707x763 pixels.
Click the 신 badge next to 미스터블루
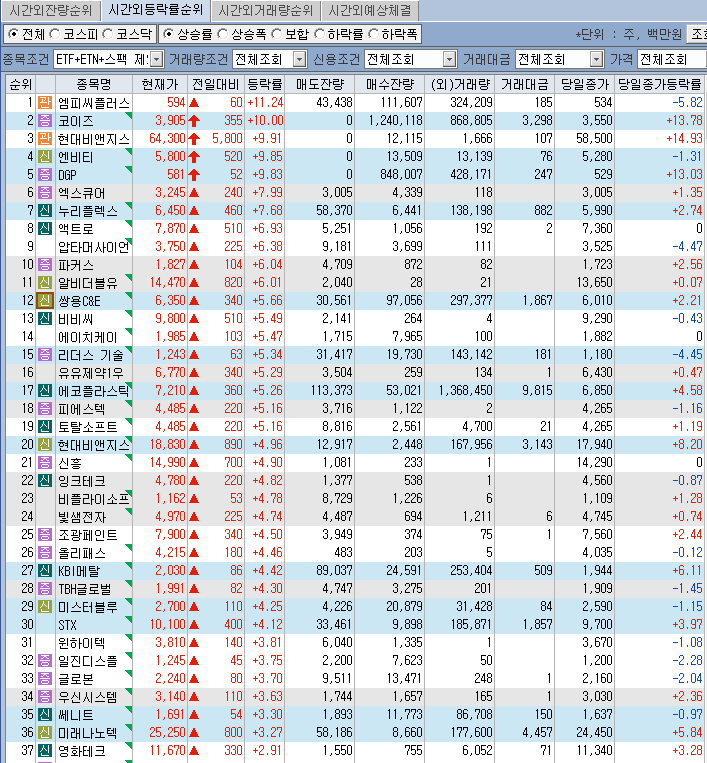click(x=45, y=607)
